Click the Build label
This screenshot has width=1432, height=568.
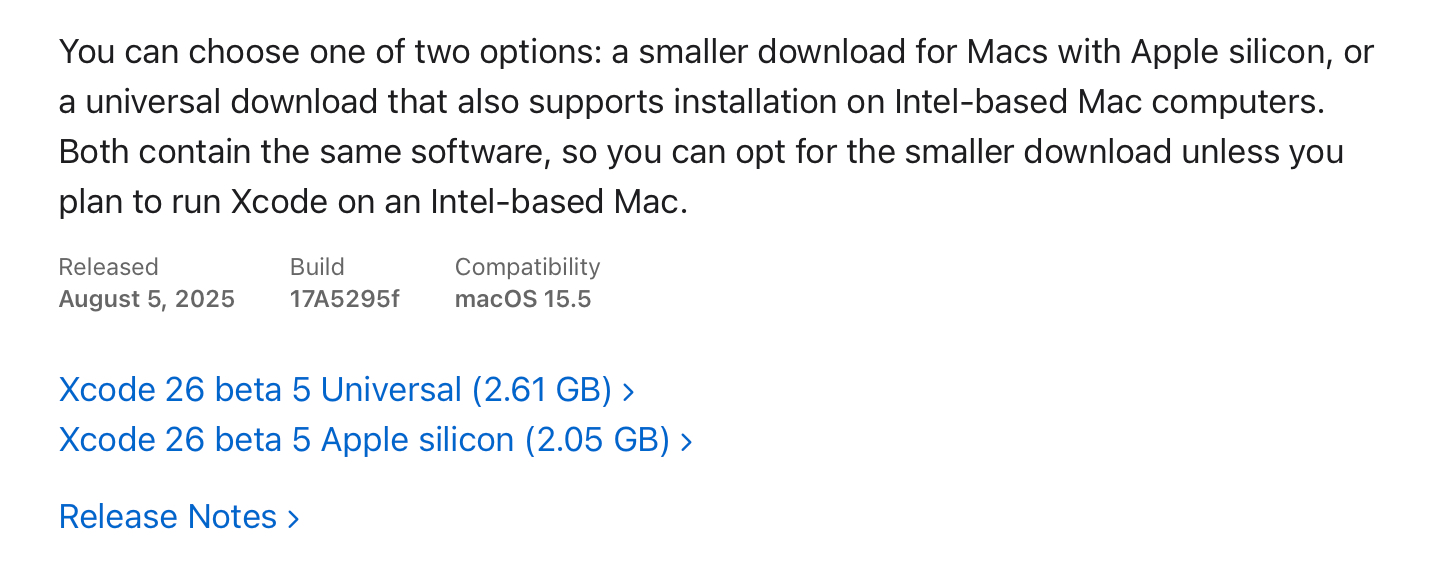tap(317, 267)
